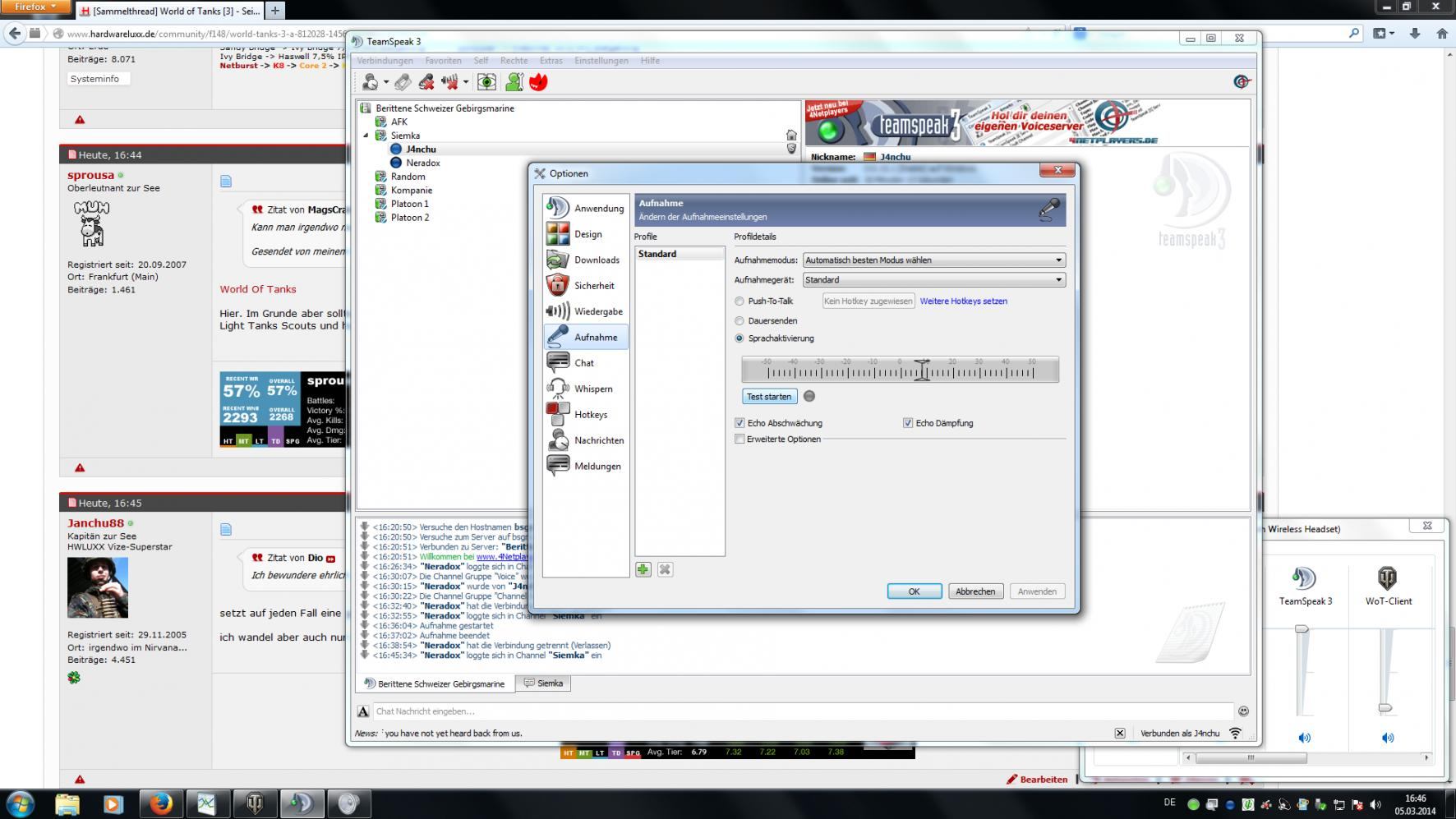Select the Aufnahme microphone category
Viewport: 1456px width, 819px height.
[585, 337]
